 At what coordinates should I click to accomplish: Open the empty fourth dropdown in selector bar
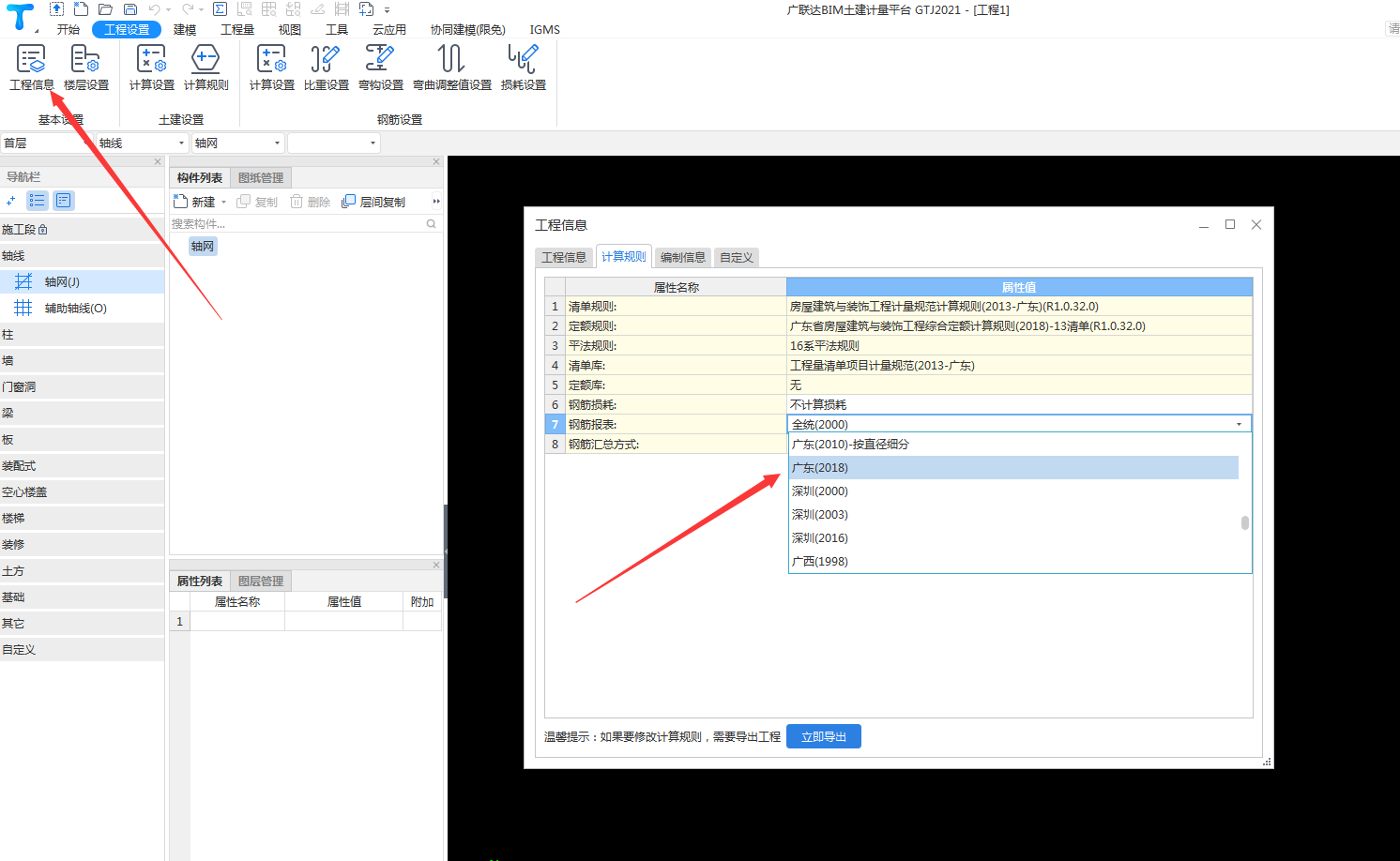click(x=333, y=143)
